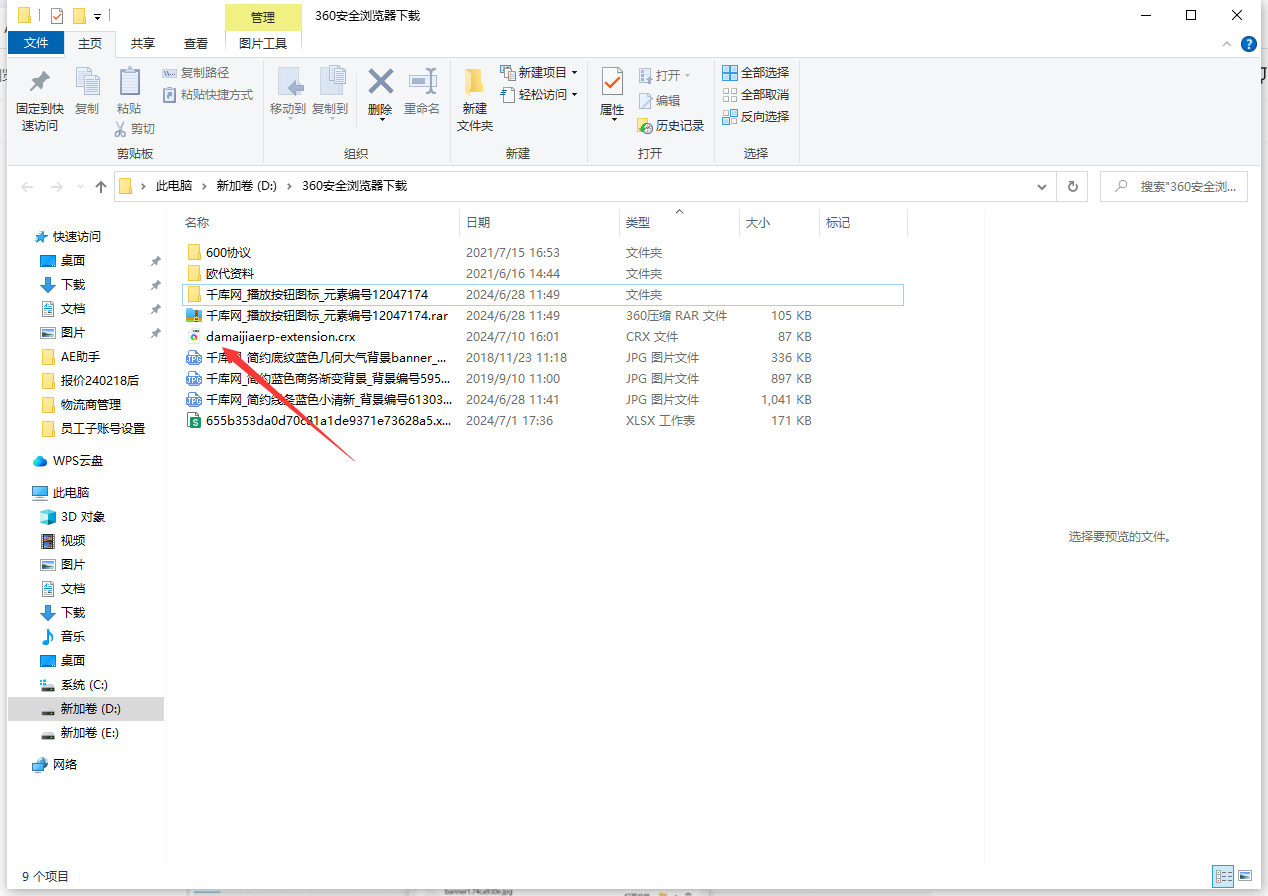Click Select all in the ribbon
Image resolution: width=1268 pixels, height=896 pixels.
[756, 72]
